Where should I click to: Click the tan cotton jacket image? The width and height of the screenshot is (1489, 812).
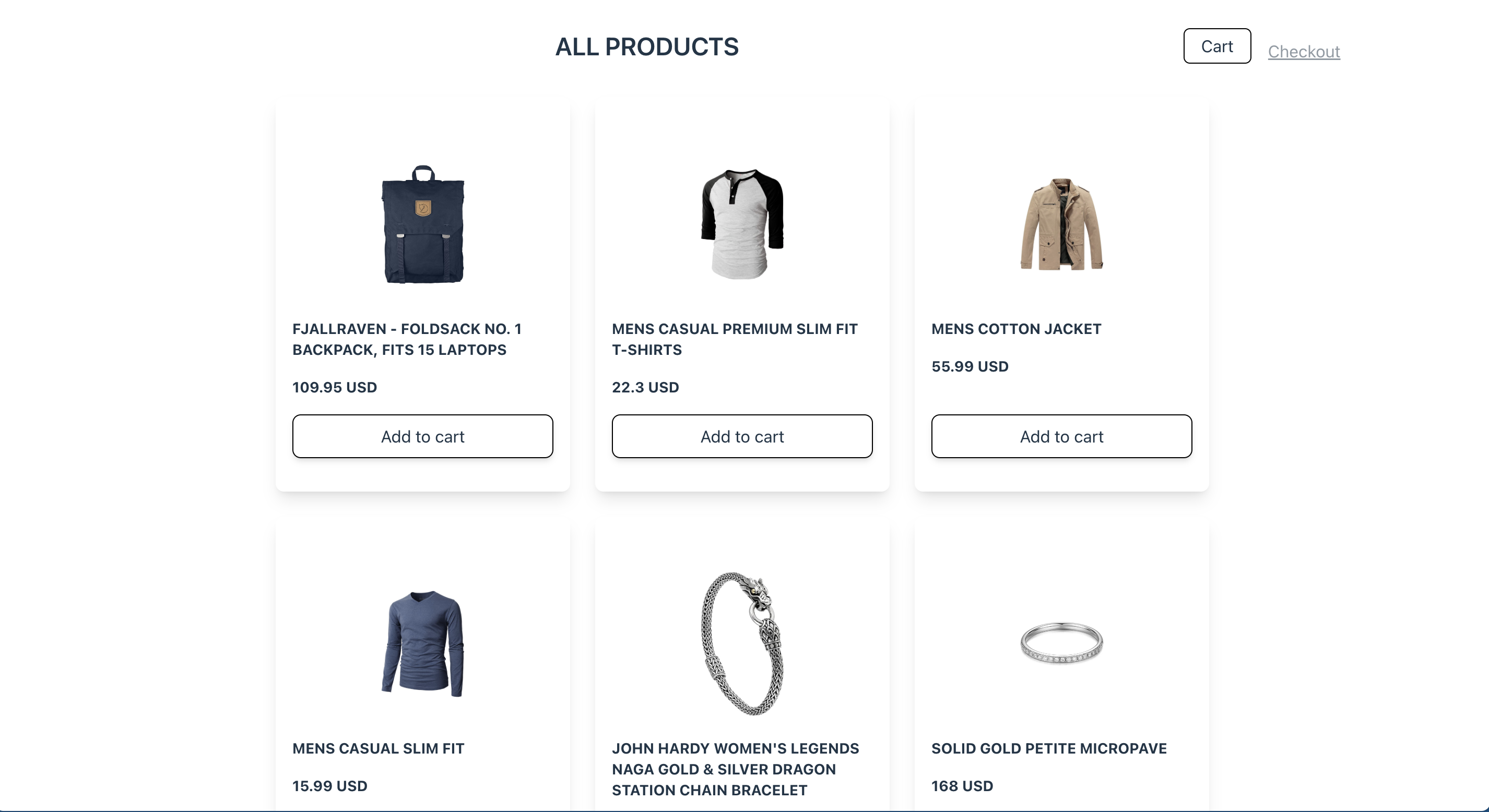(1061, 224)
